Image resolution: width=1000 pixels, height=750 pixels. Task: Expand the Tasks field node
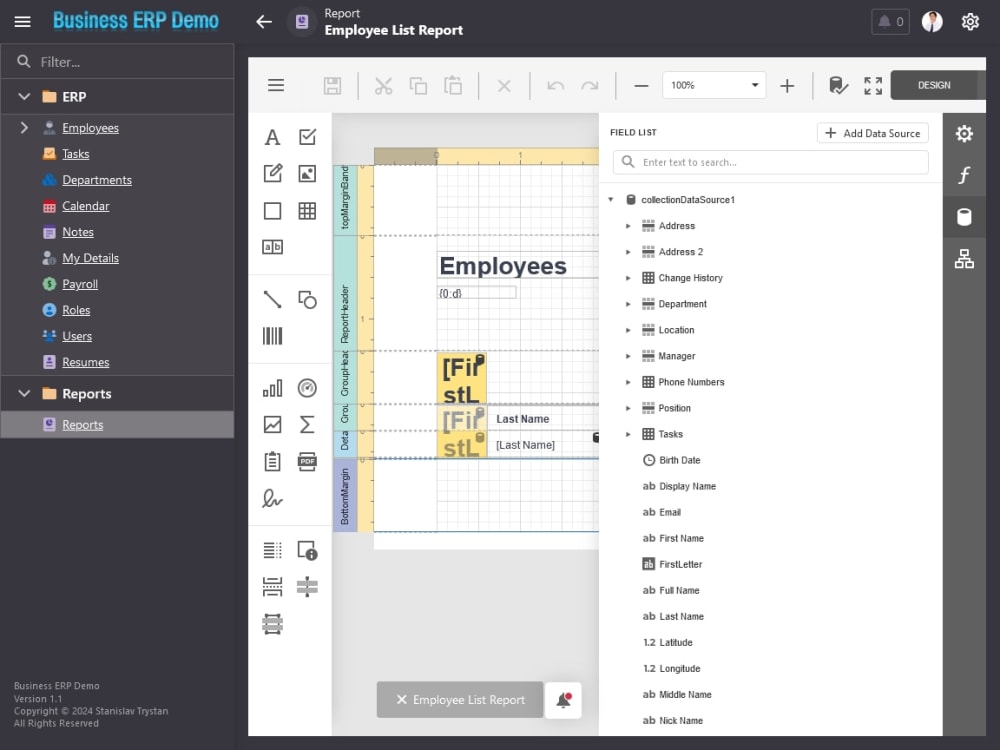pyautogui.click(x=628, y=434)
